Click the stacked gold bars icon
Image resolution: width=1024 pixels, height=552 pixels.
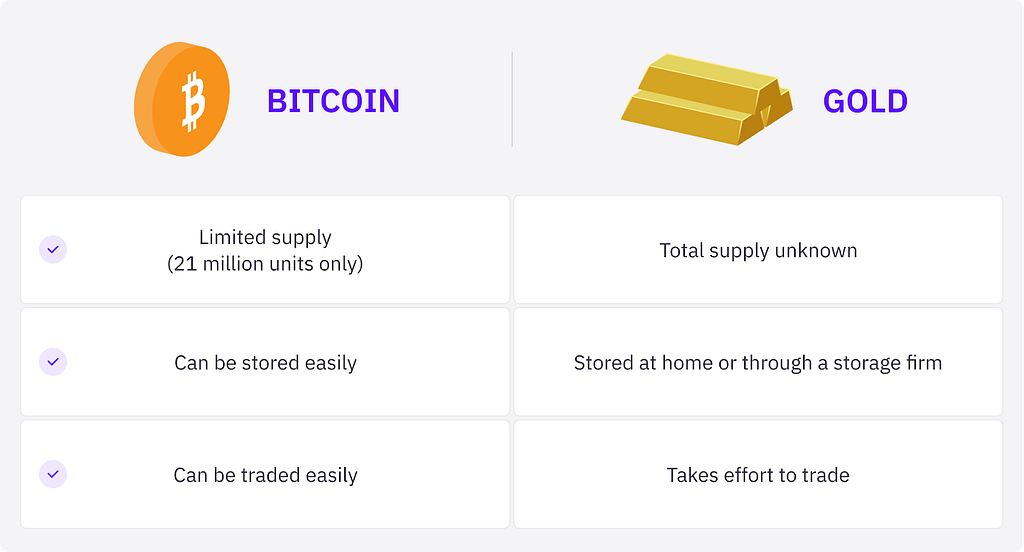click(x=707, y=99)
